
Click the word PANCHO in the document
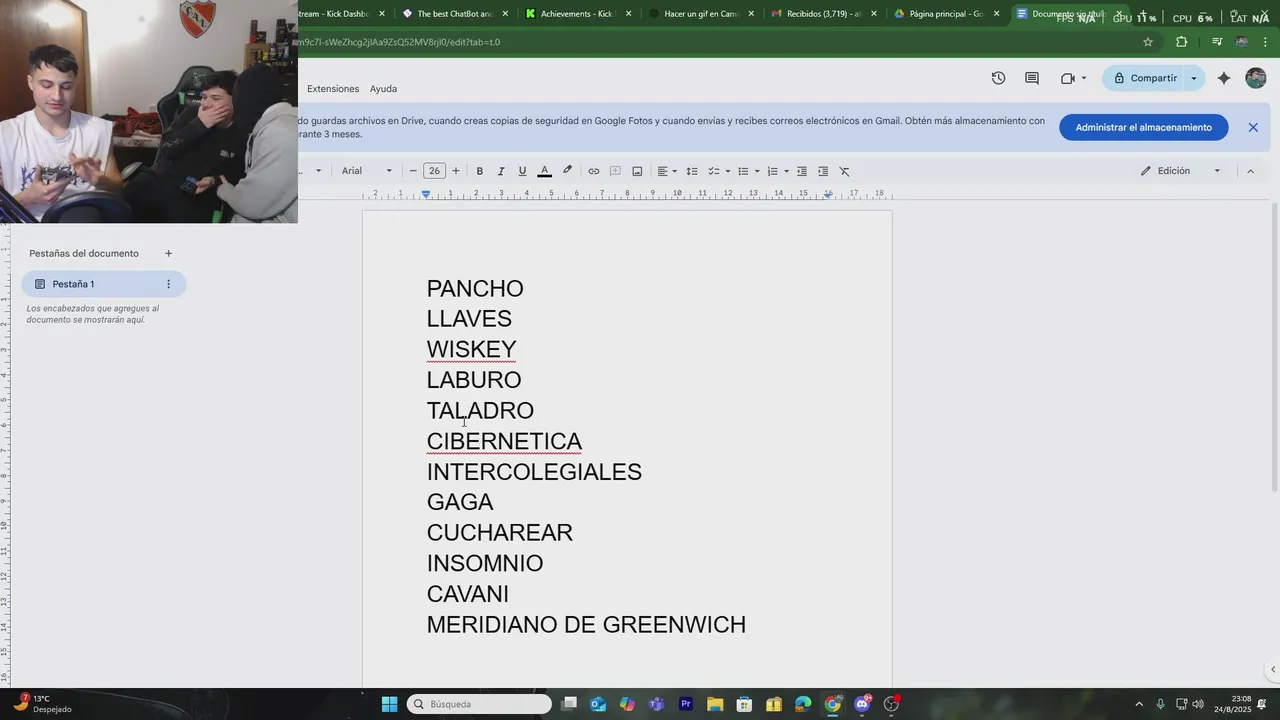click(x=475, y=288)
